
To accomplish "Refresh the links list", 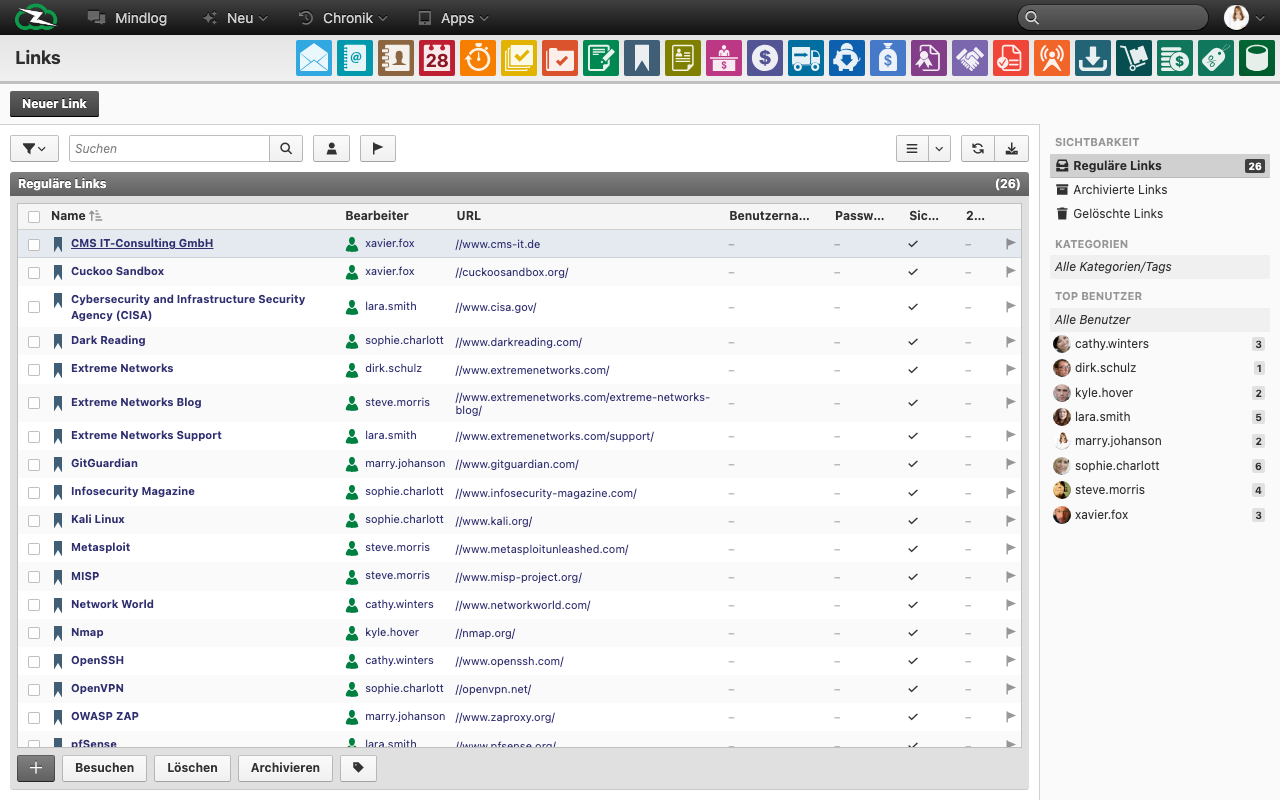I will 978,148.
